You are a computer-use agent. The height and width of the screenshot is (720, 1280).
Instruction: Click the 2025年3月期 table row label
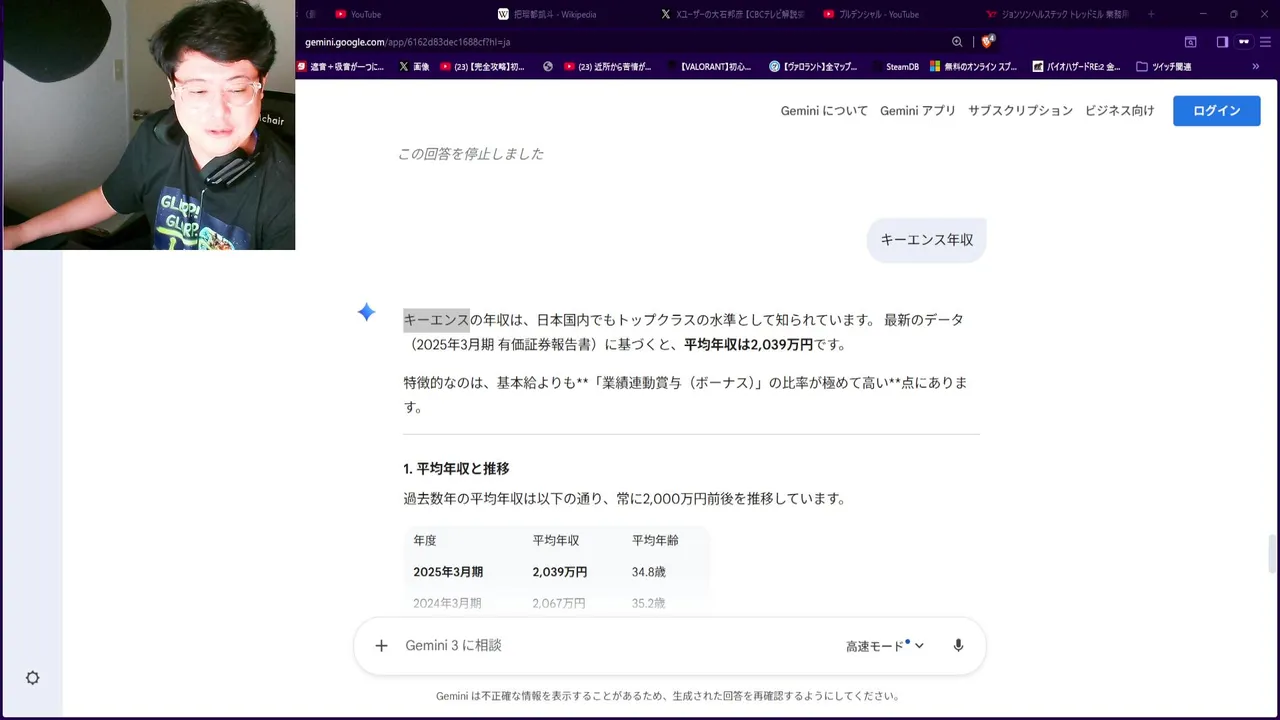tap(448, 572)
